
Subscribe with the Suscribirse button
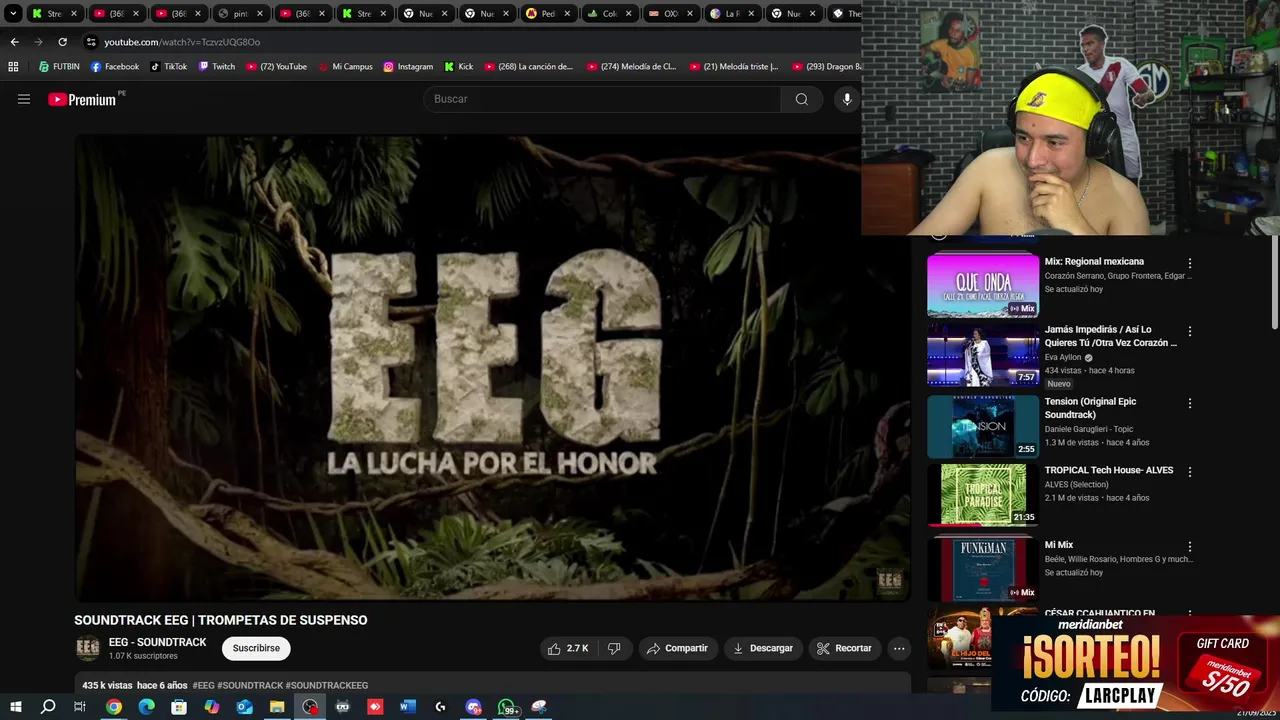pos(256,648)
